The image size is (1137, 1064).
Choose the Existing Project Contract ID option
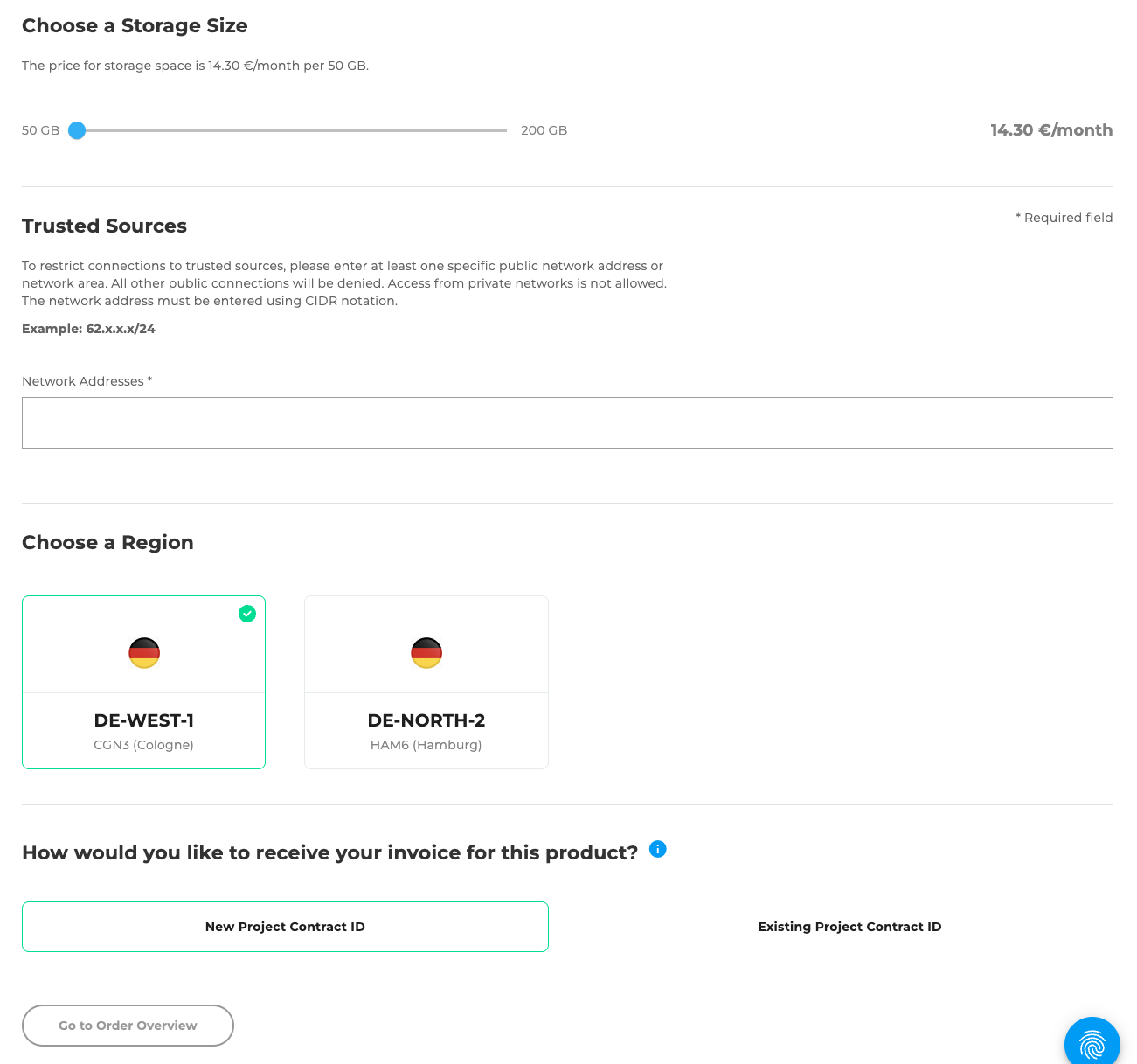[849, 926]
